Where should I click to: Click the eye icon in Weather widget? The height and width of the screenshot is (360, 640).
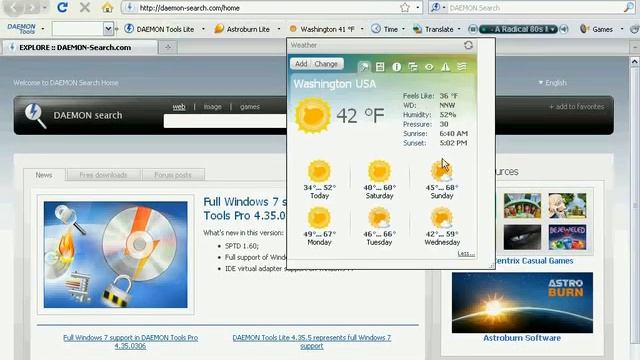pos(429,67)
